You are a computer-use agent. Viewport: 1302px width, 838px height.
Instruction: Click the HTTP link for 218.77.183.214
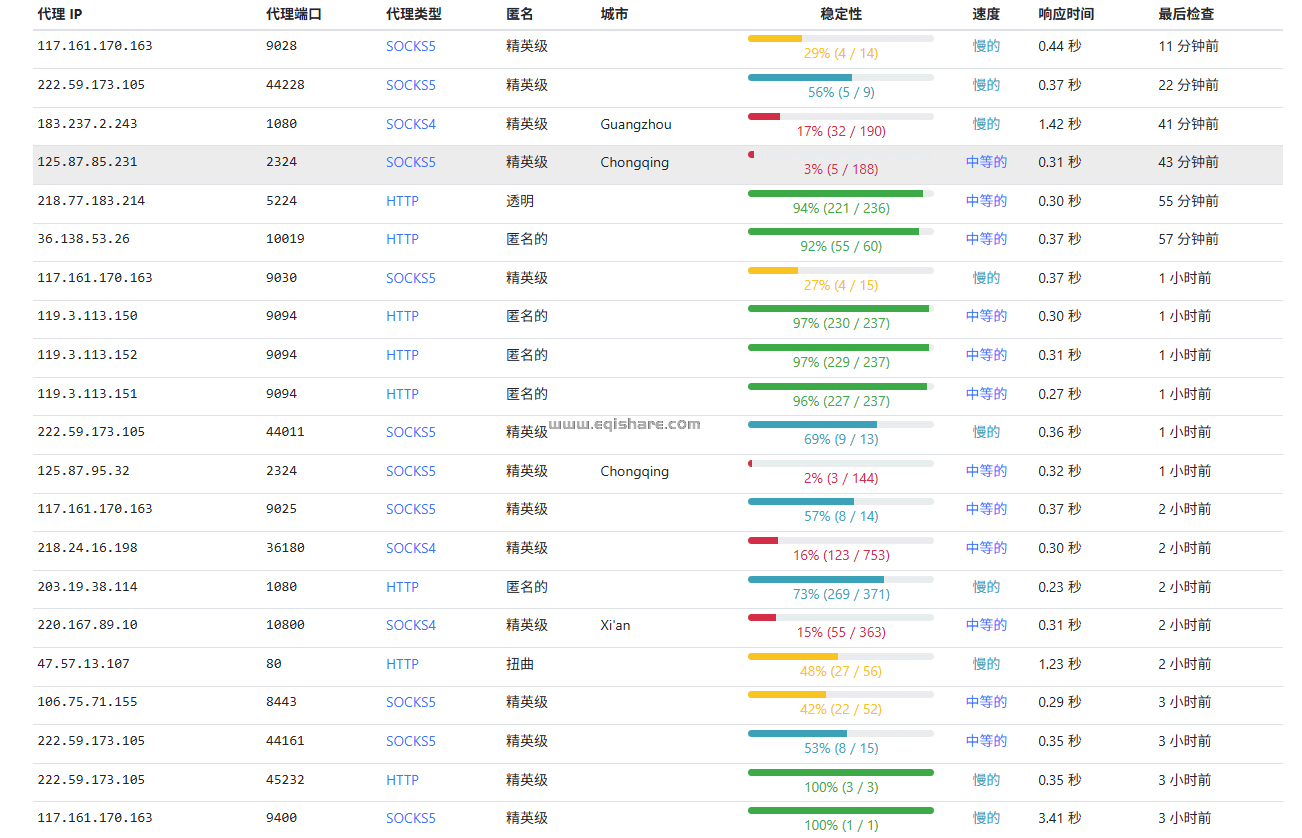402,201
